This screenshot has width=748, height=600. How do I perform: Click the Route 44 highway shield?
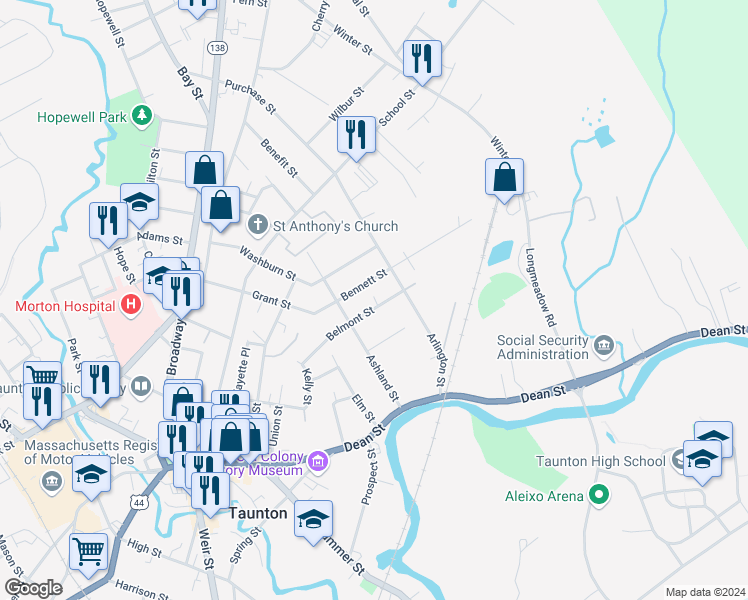(x=139, y=503)
